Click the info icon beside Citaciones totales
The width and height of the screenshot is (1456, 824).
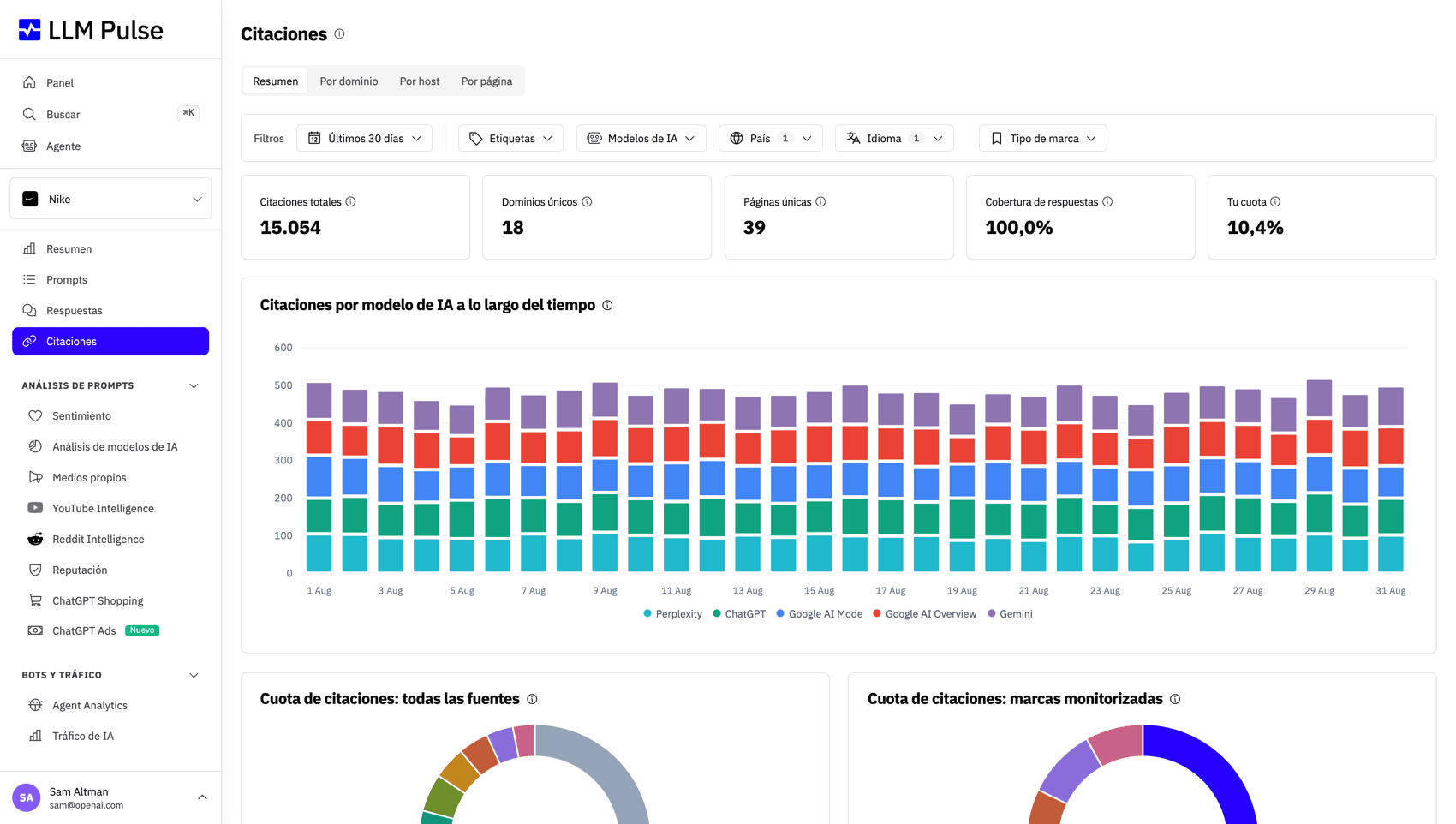351,202
